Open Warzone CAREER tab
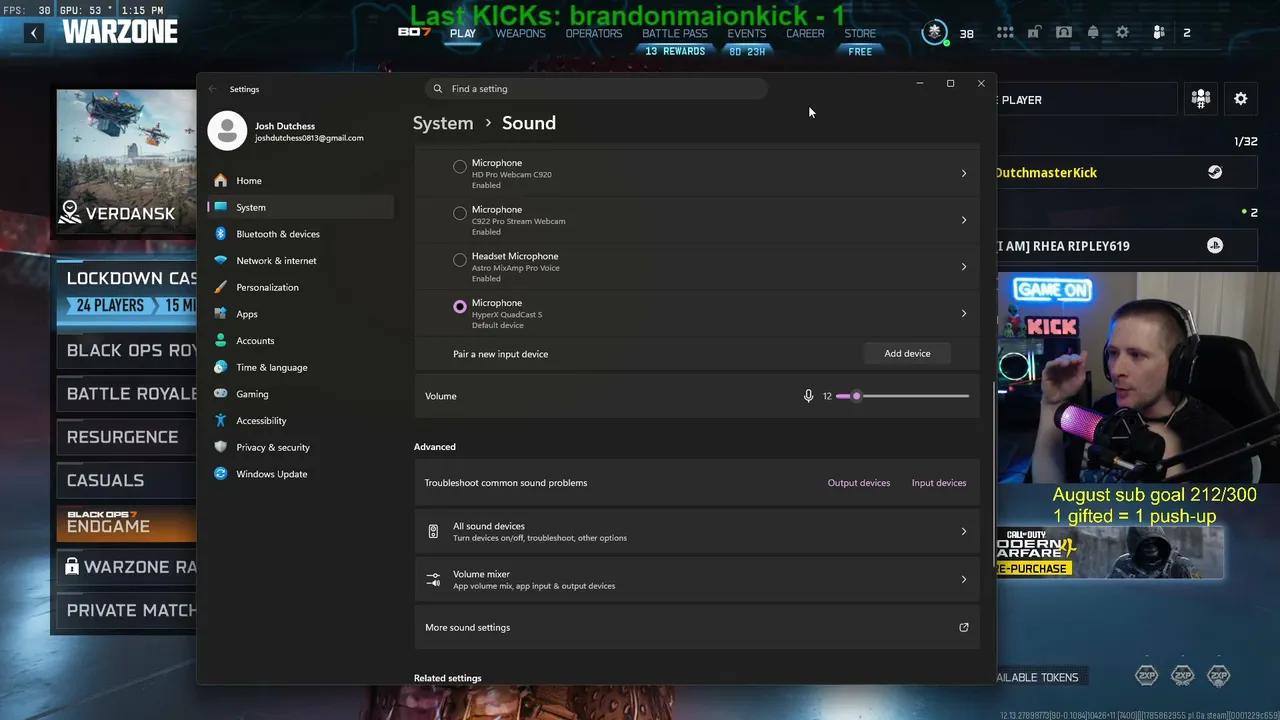 [x=805, y=34]
